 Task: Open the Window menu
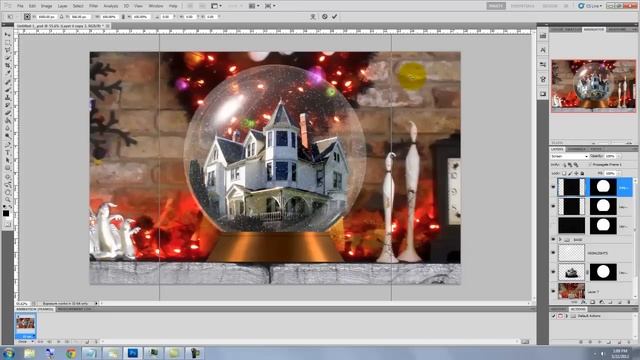pos(156,6)
